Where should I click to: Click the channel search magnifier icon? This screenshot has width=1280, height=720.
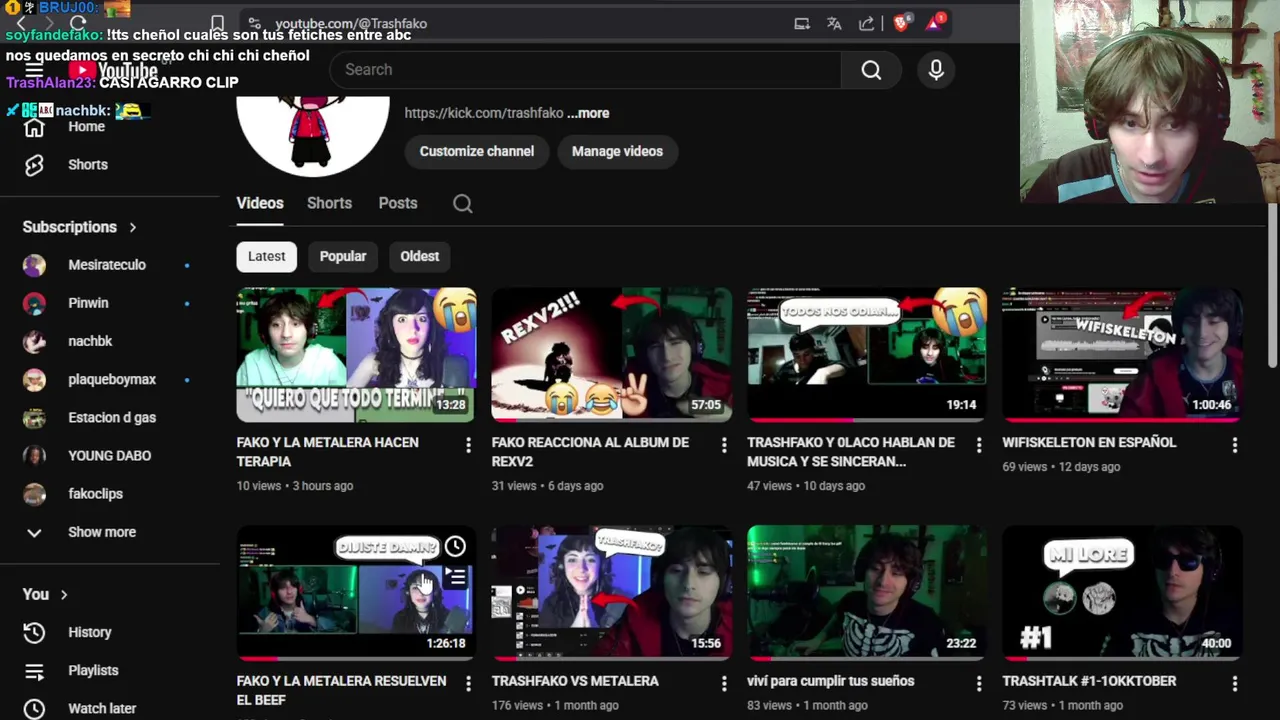pos(462,203)
